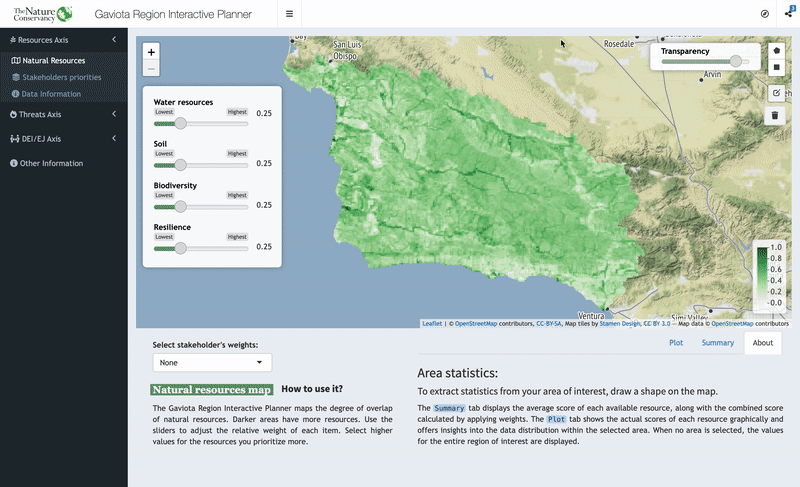
Task: Select the draw rectangle tool on the map
Action: tap(777, 68)
